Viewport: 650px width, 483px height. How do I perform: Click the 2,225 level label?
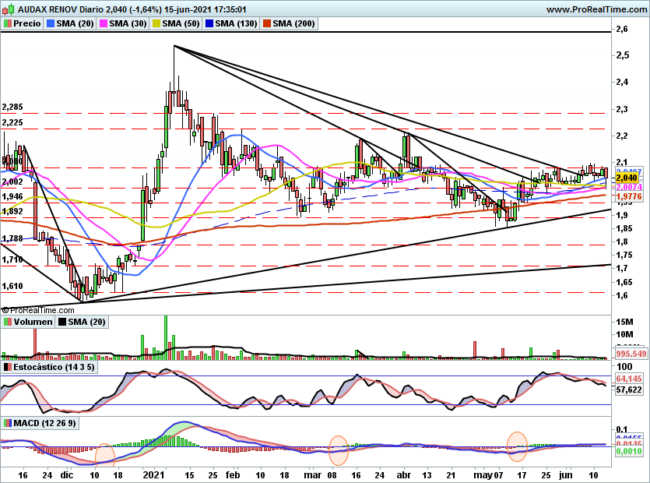(12, 122)
